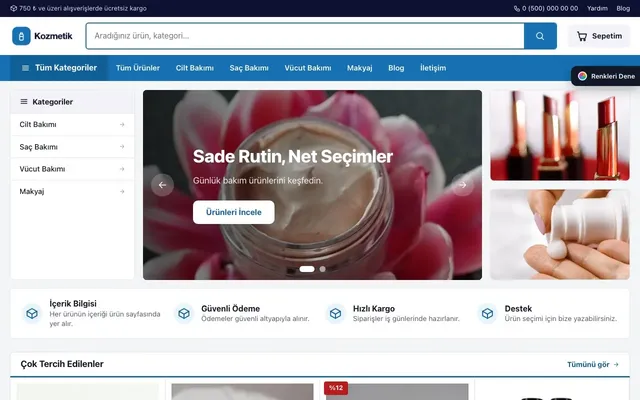Open İletişim in the navigation bar
The height and width of the screenshot is (400, 640).
(x=433, y=68)
